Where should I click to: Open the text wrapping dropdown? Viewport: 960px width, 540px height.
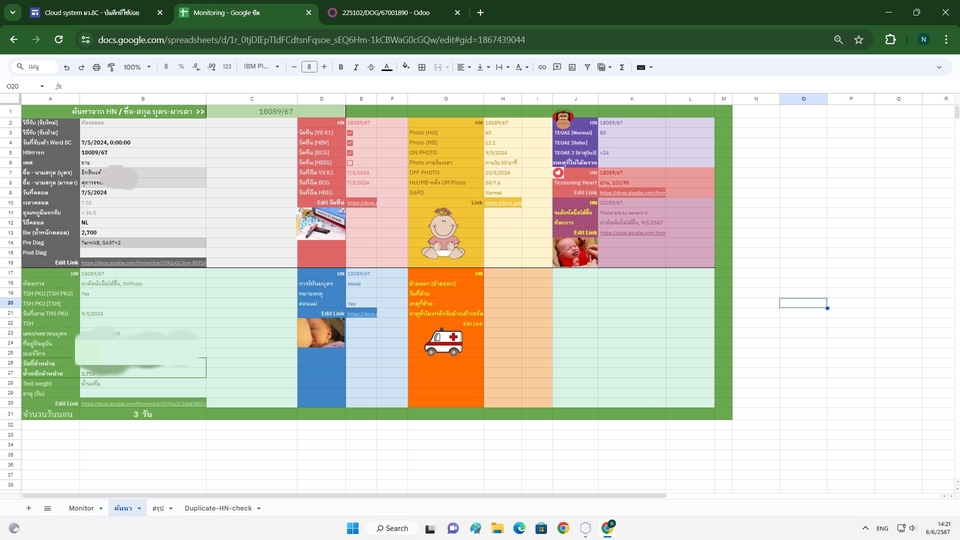click(502, 67)
